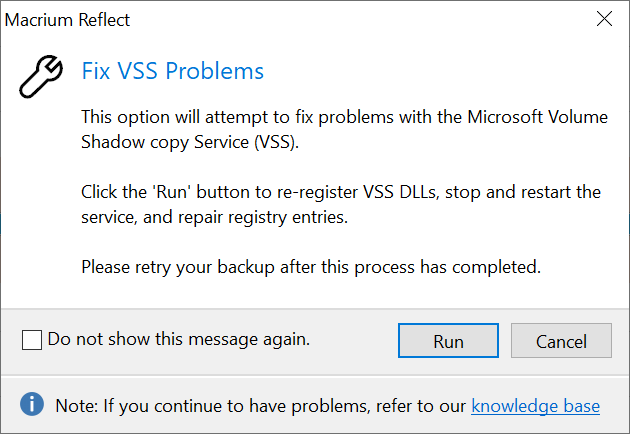
Task: Open the knowledge base link
Action: 536,406
